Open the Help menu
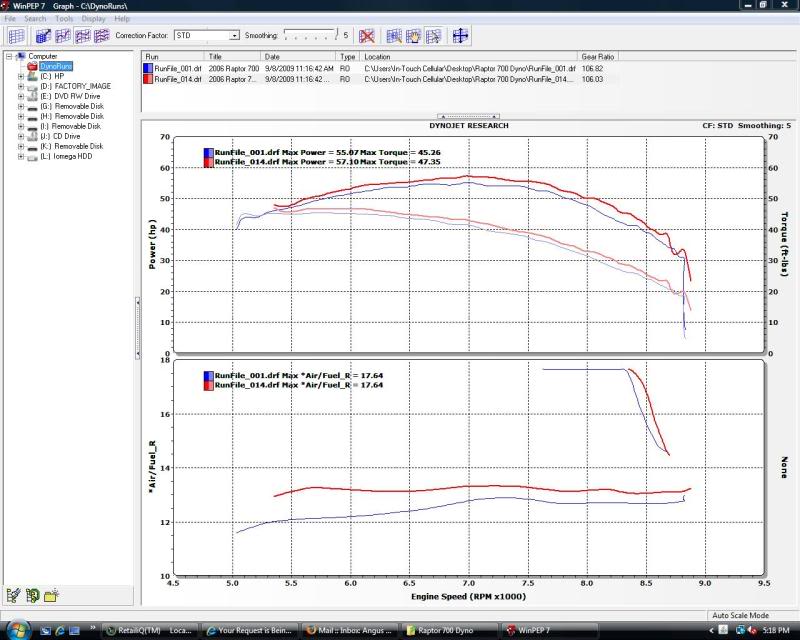 (122, 18)
